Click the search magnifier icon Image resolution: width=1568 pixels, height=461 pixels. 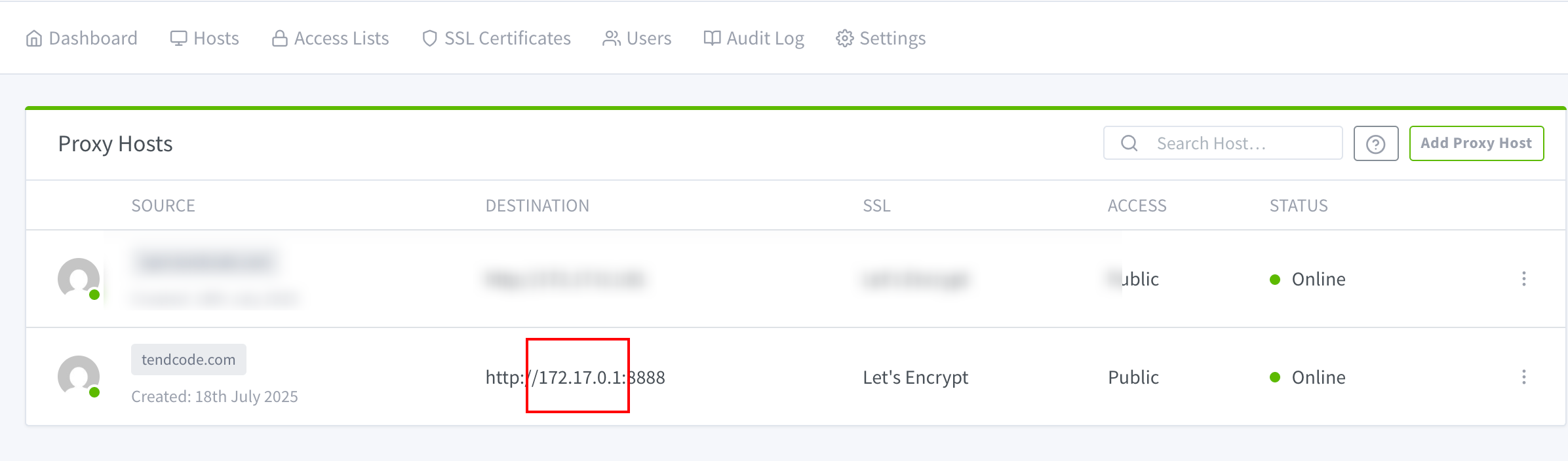click(x=1129, y=143)
